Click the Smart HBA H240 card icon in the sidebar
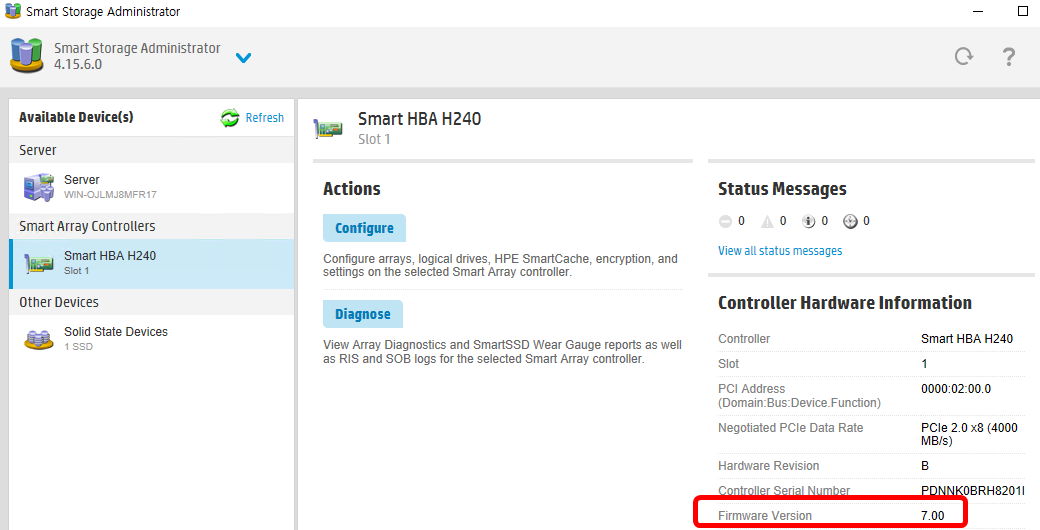The height and width of the screenshot is (530, 1040). (38, 263)
